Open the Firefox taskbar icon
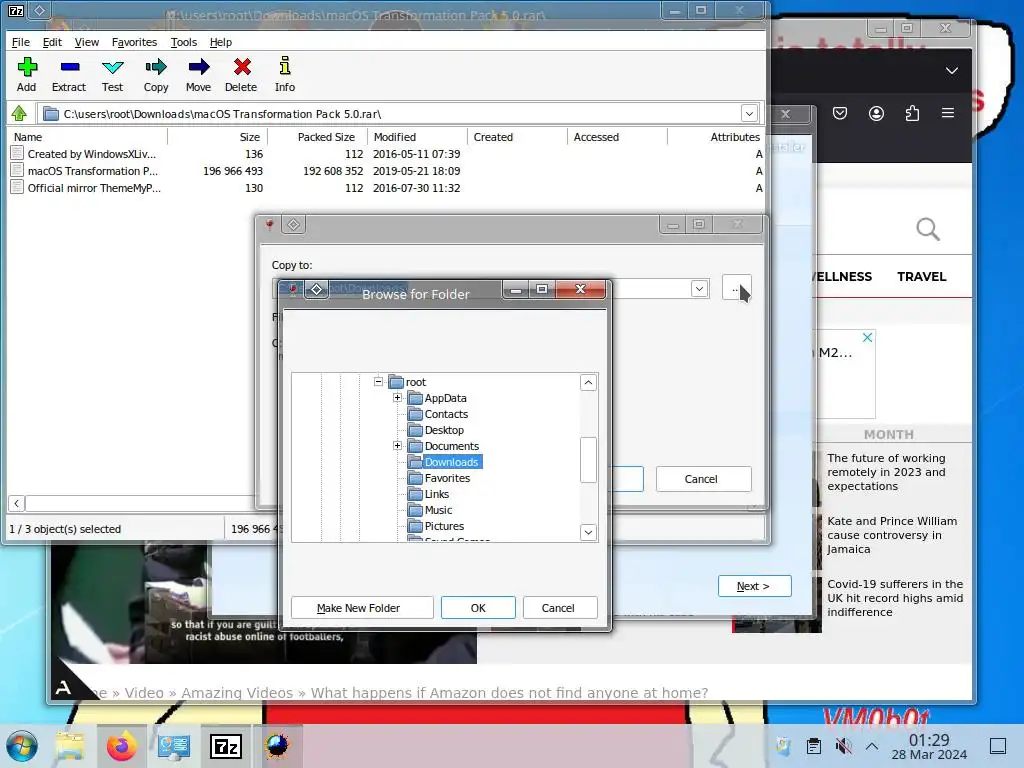This screenshot has height=768, width=1024. click(121, 746)
